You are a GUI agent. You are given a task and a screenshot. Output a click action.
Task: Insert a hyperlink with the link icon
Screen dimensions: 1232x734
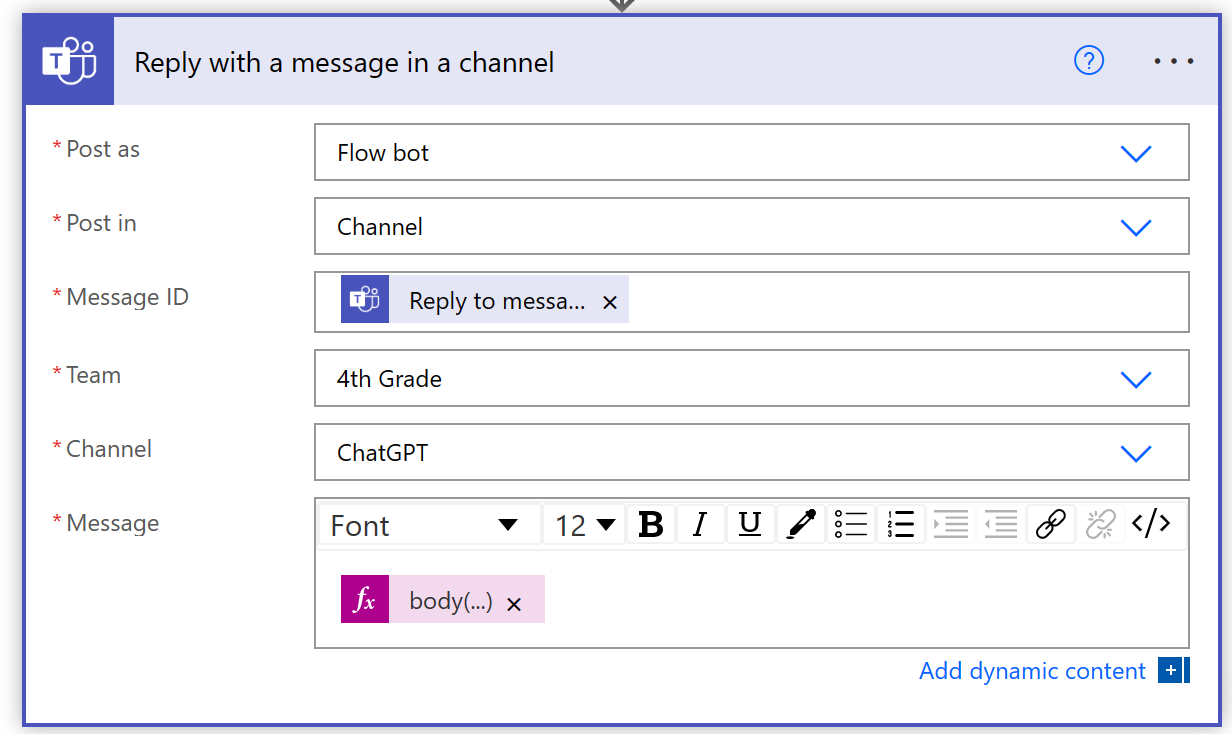pyautogui.click(x=1051, y=525)
